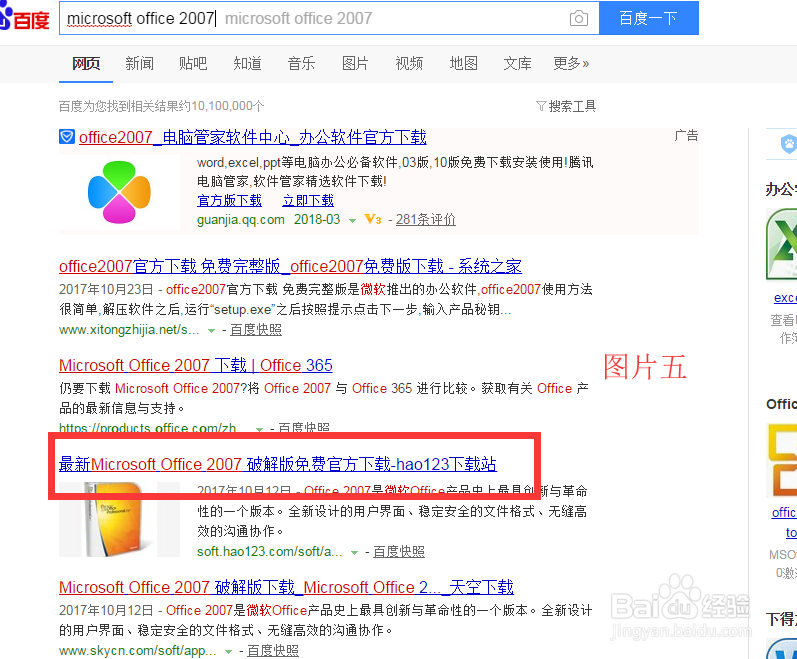Expand arrow beside www.skycn.com URL

[x=229, y=652]
